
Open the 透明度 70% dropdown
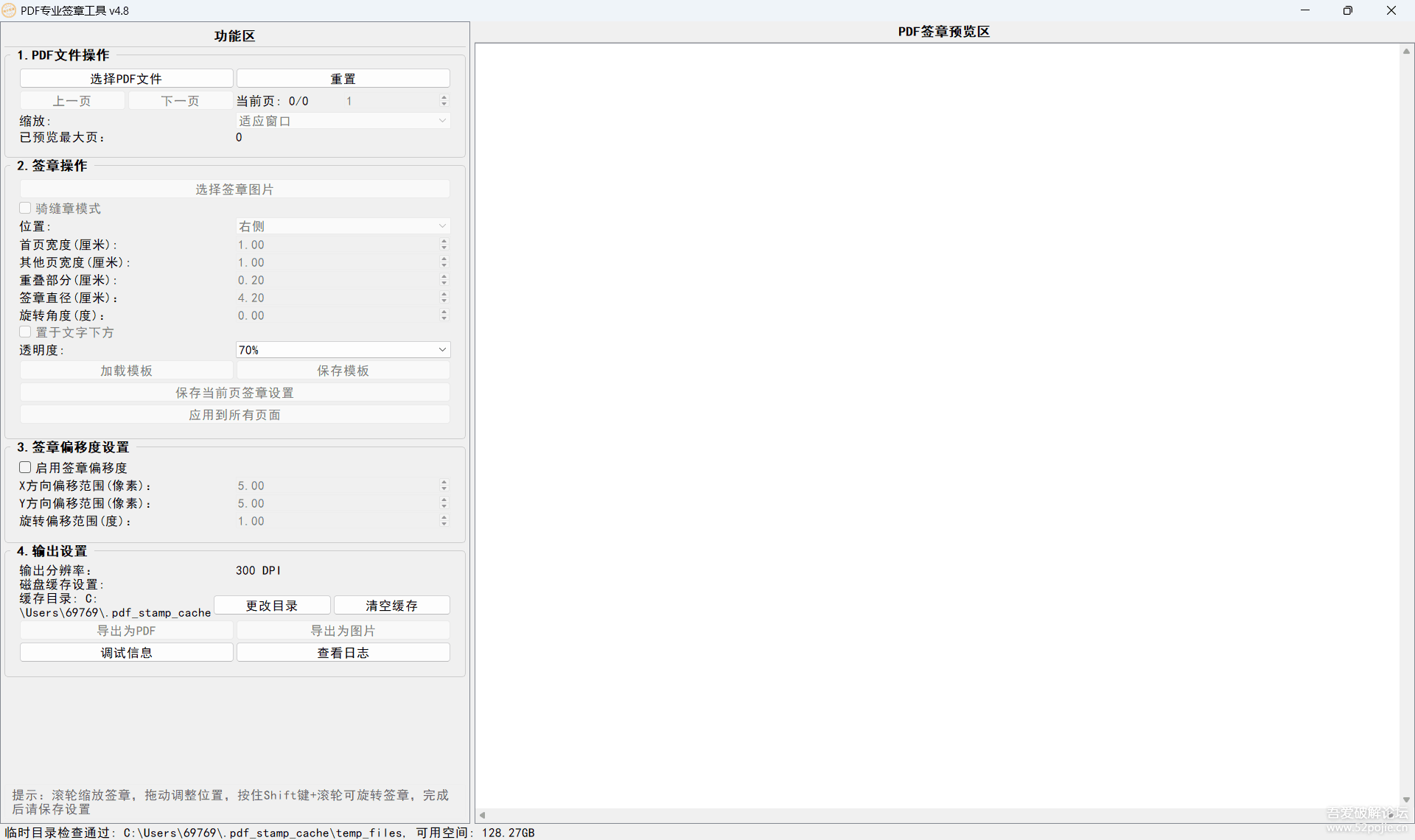point(442,350)
